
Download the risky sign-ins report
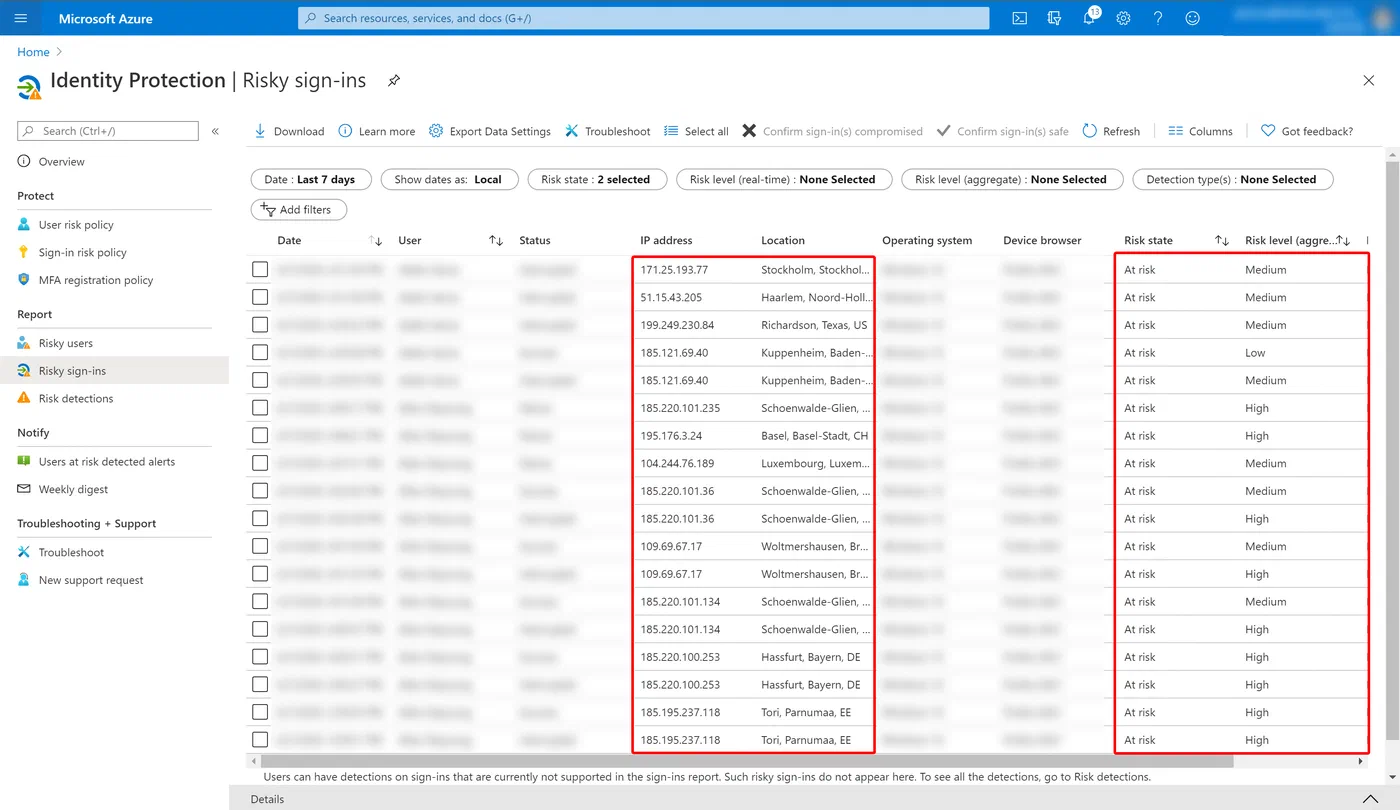[289, 131]
